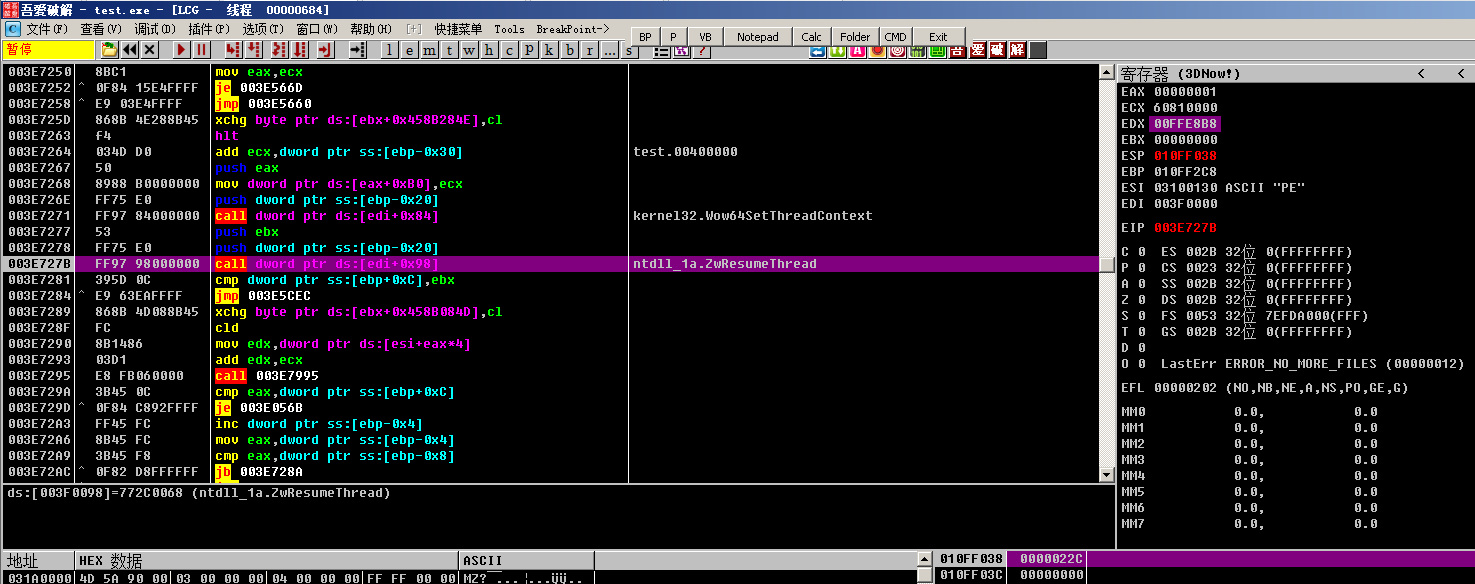Show Threads with 't' button

click(448, 50)
